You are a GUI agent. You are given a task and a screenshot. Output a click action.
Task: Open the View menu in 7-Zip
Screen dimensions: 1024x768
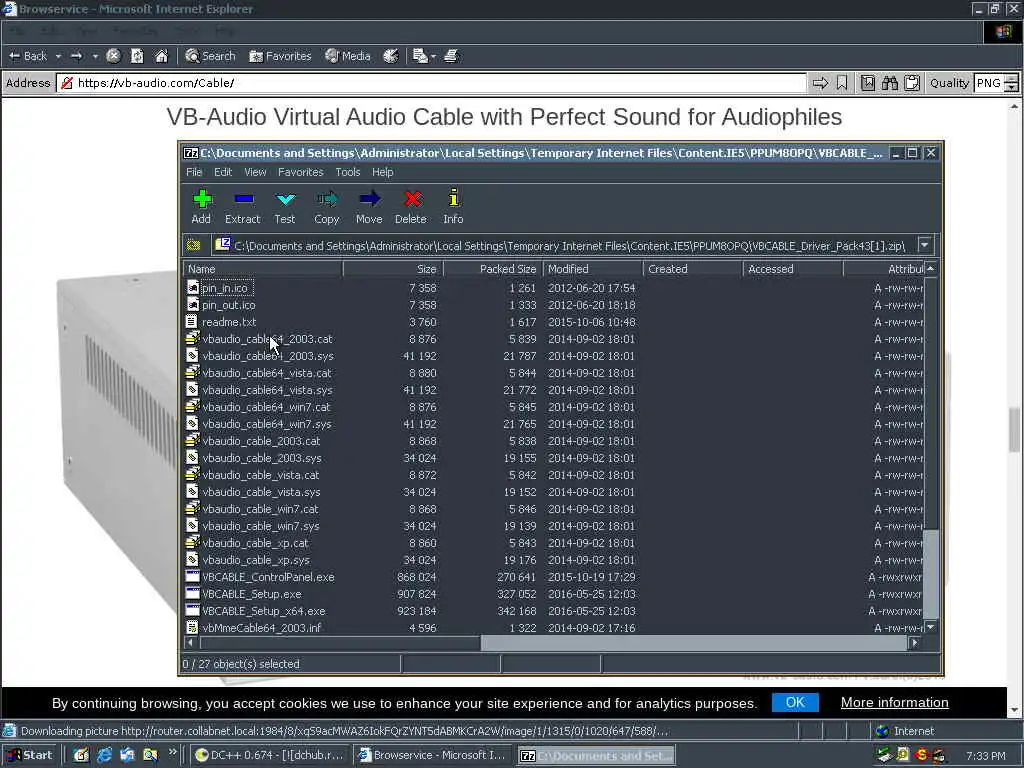click(255, 172)
